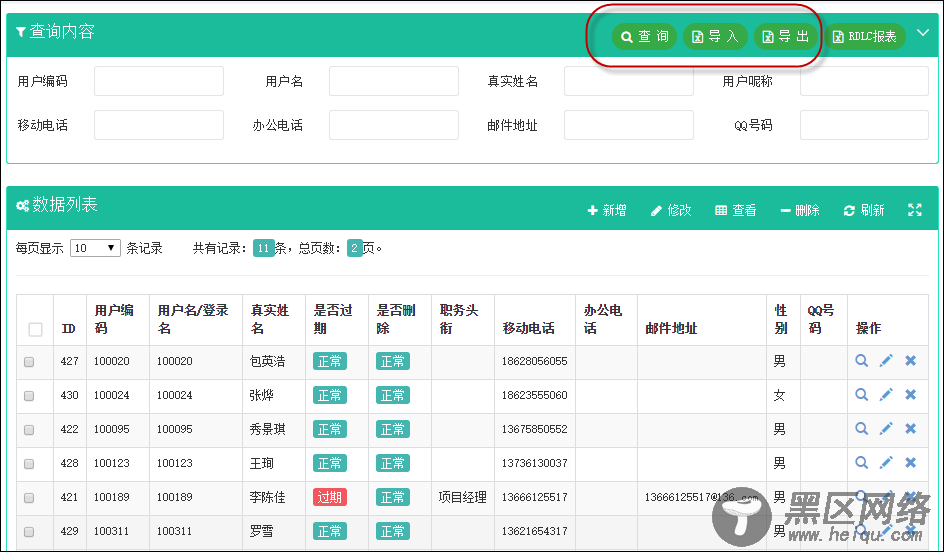Image resolution: width=944 pixels, height=552 pixels.
Task: Click the total pages count 2
Action: [x=355, y=248]
